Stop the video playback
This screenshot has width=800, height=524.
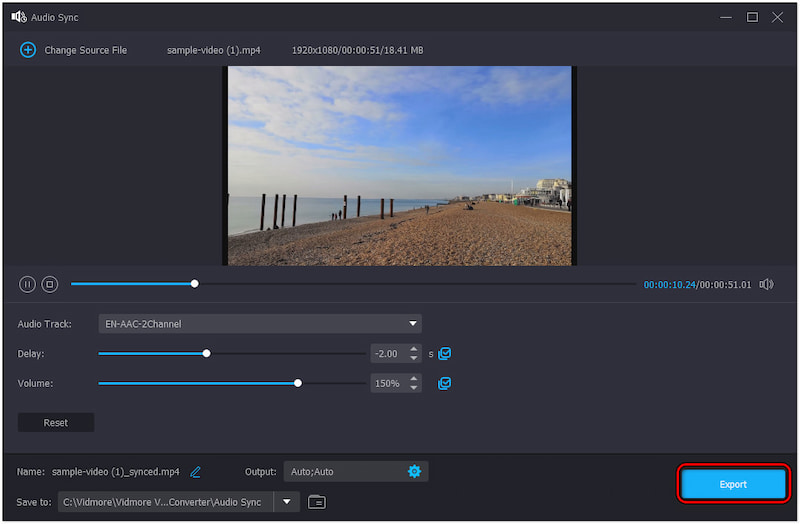point(49,284)
